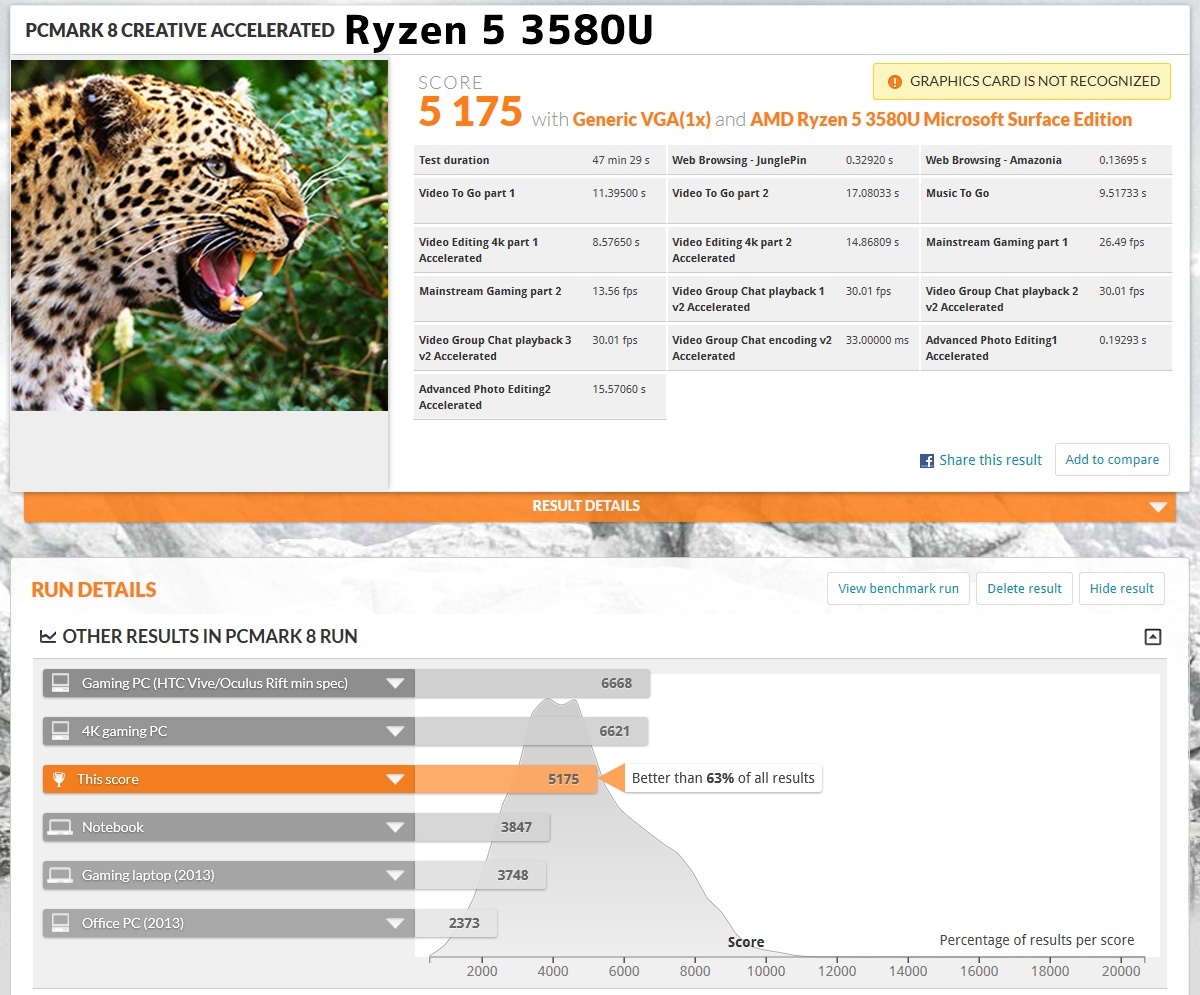Image resolution: width=1200 pixels, height=995 pixels.
Task: Click Video Editing 4k part 2 Accelerated label
Action: pos(732,250)
